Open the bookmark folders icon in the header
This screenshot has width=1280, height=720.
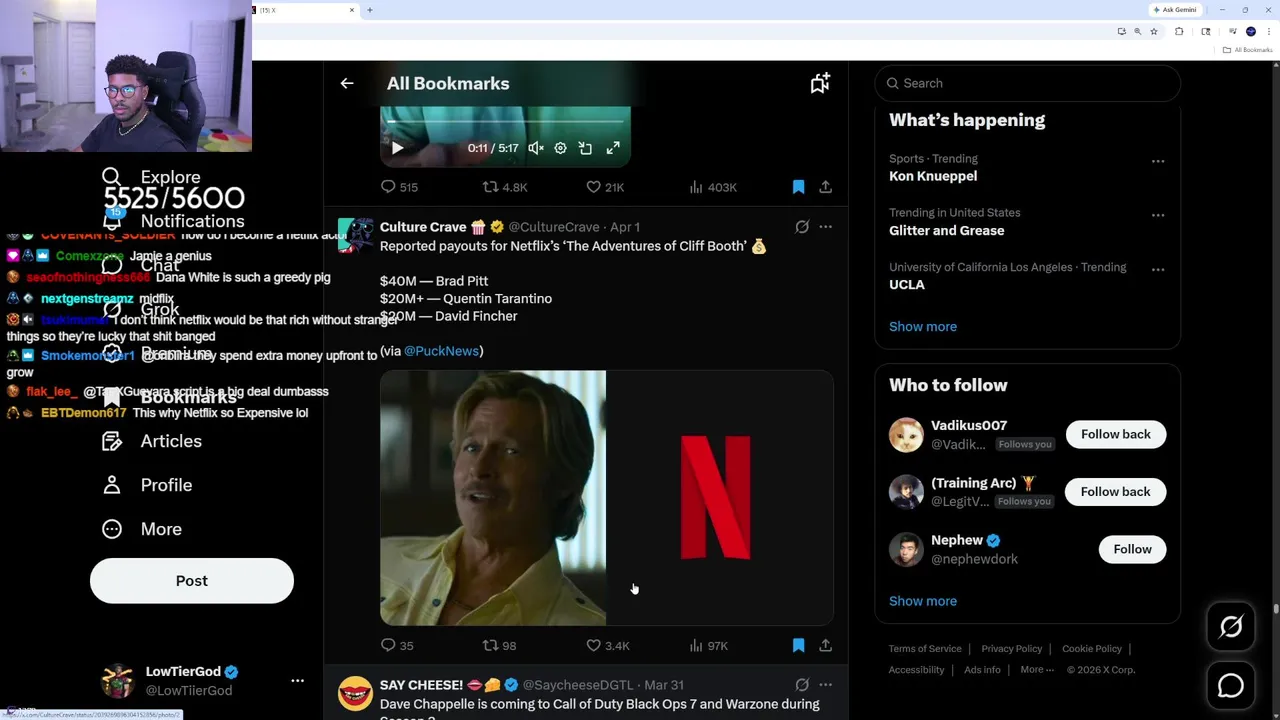[x=820, y=84]
